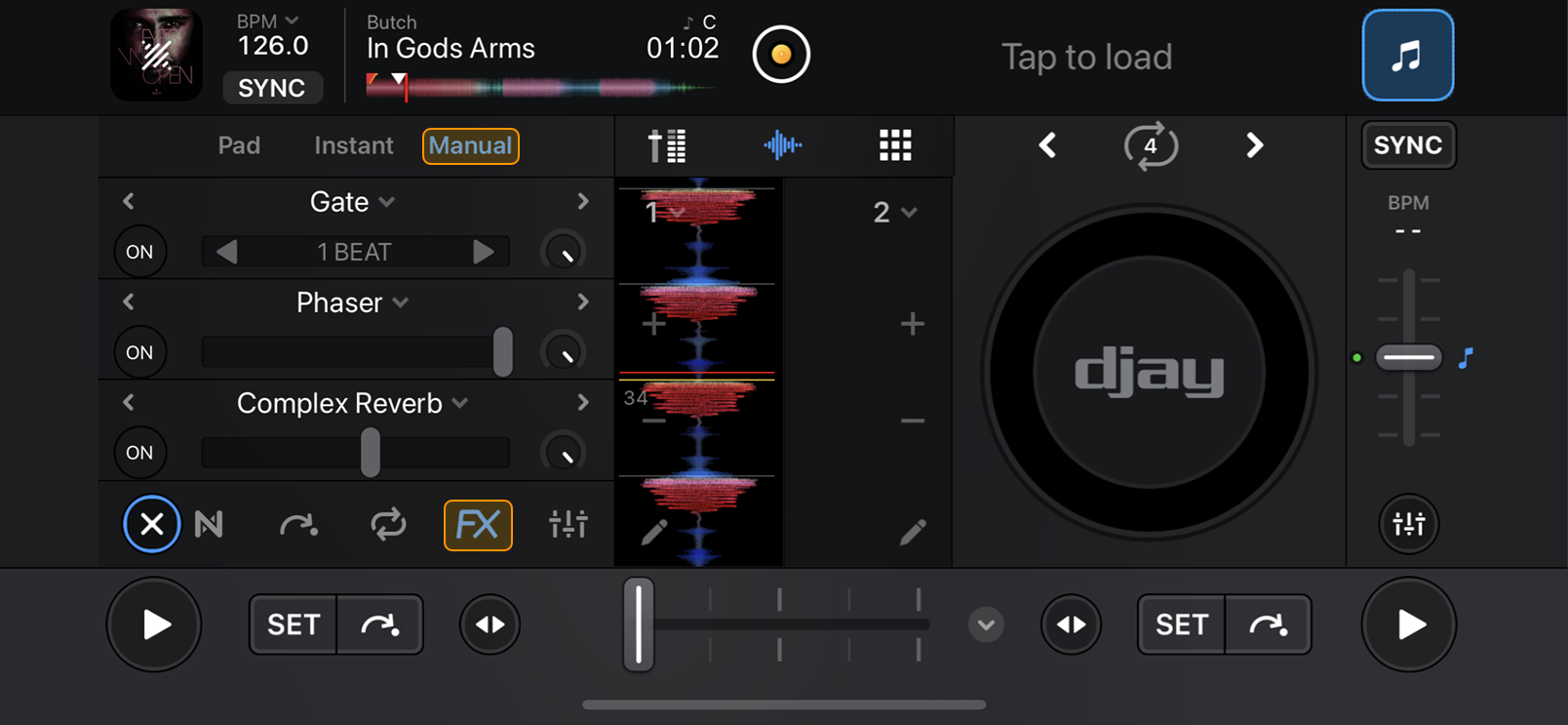Switch to the Pad FX tab
The image size is (1568, 725).
[239, 145]
